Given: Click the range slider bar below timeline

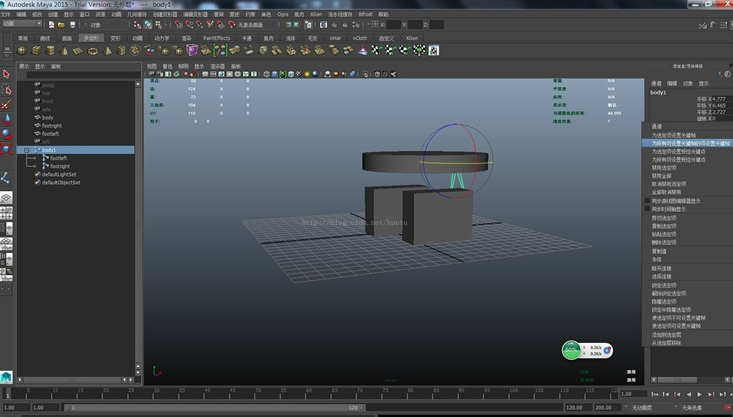Looking at the screenshot, I should (x=215, y=408).
